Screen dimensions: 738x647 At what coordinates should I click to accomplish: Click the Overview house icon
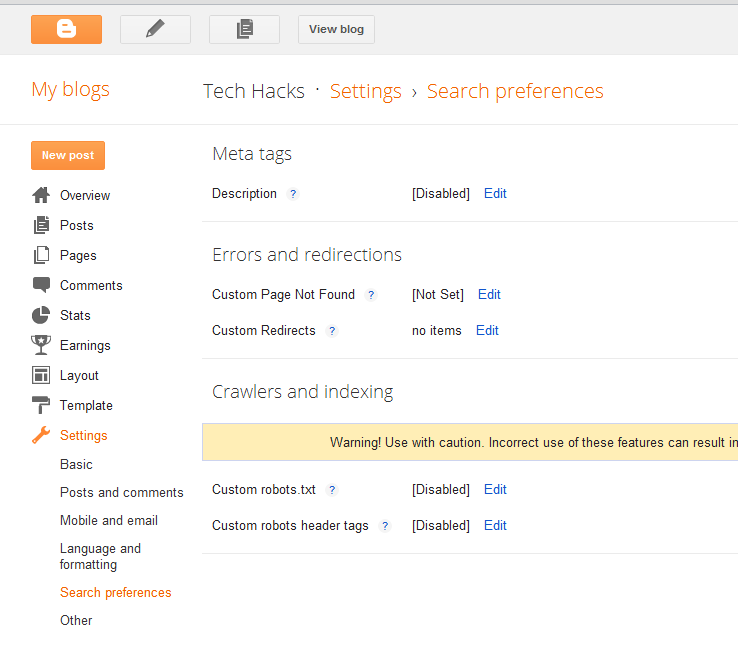pos(41,195)
